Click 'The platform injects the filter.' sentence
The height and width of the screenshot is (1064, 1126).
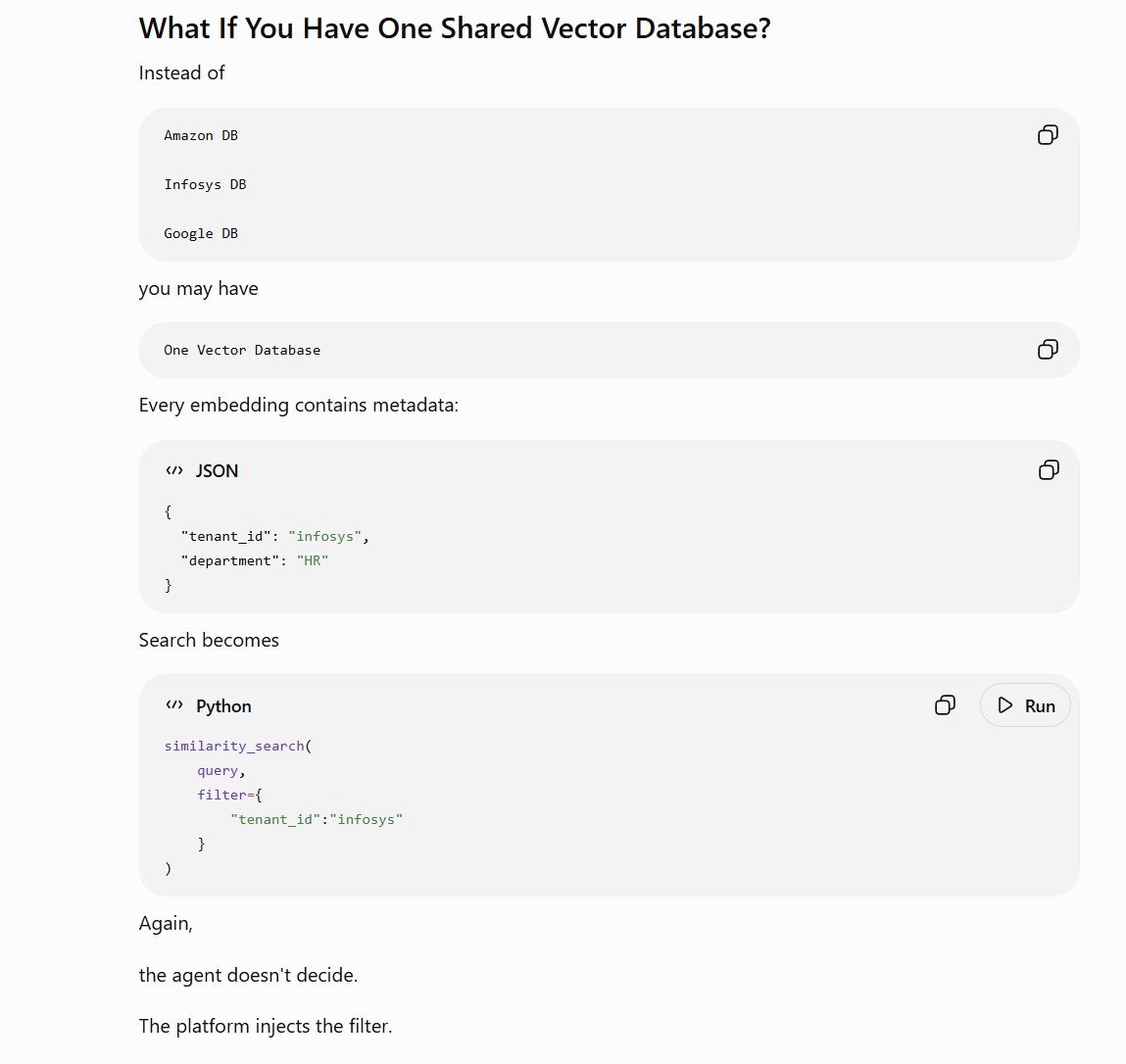click(266, 1026)
